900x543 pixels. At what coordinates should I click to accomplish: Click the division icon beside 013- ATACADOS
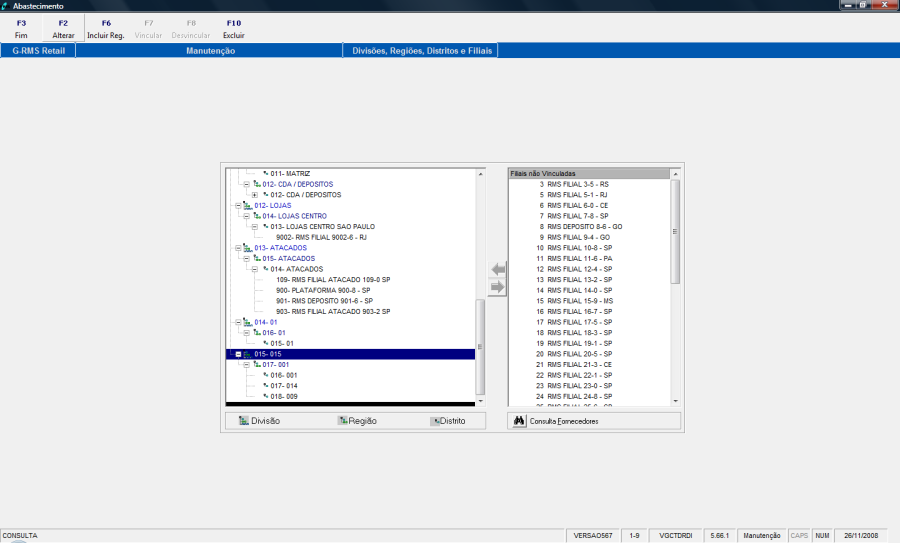point(247,248)
